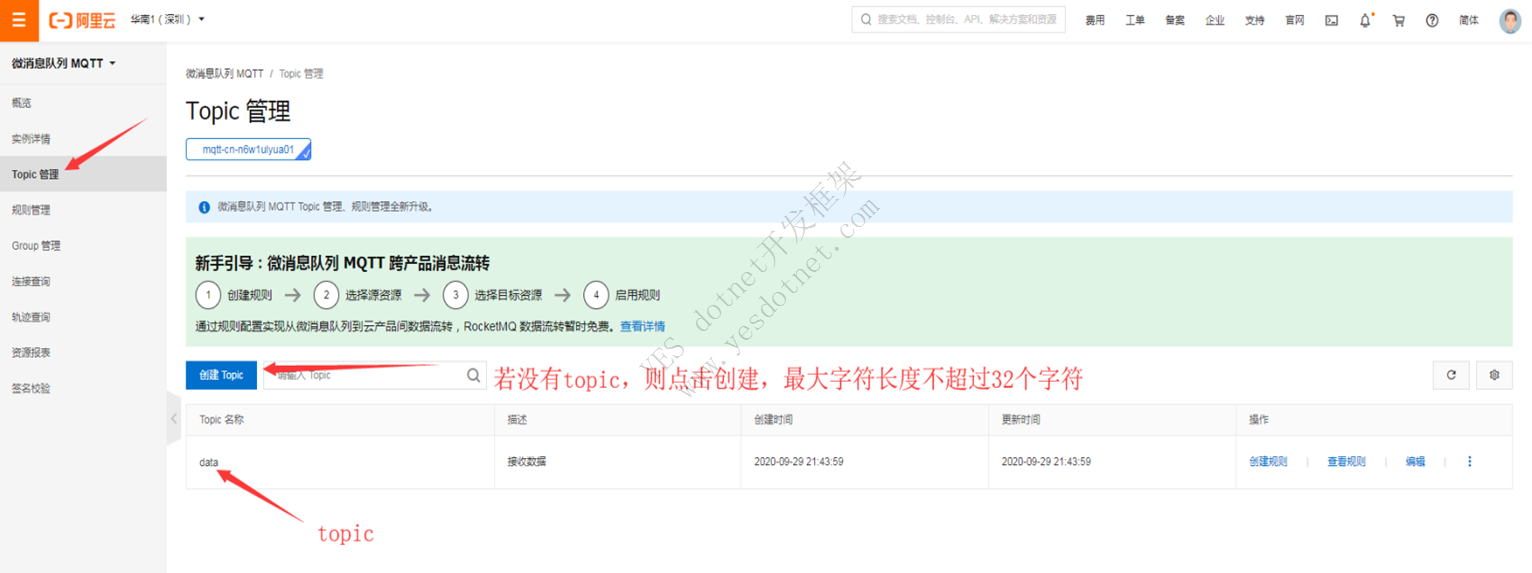The width and height of the screenshot is (1532, 573).
Task: Open the user avatar profile menu
Action: click(x=1510, y=20)
